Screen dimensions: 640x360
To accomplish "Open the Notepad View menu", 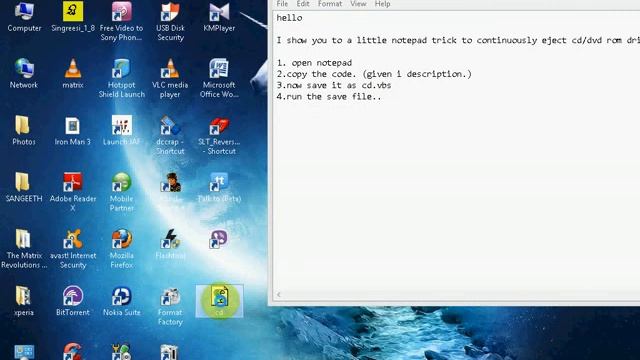I will click(x=358, y=4).
